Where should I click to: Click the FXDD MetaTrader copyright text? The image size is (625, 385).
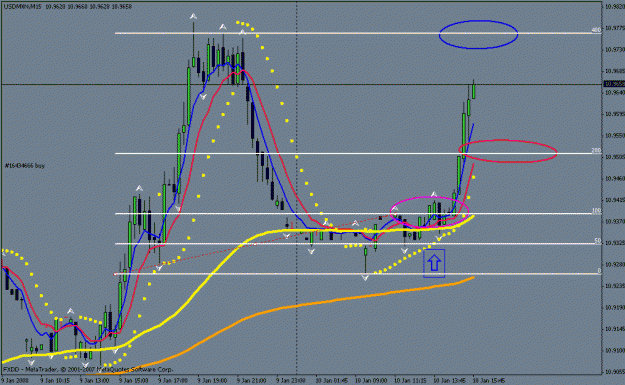point(88,369)
